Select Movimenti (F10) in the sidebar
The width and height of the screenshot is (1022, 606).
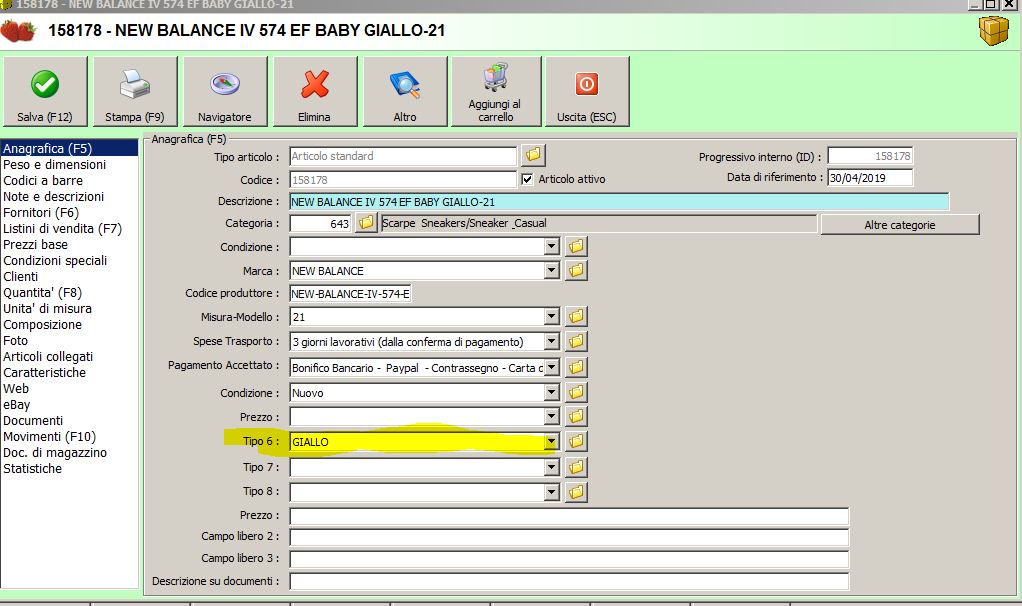pyautogui.click(x=50, y=436)
